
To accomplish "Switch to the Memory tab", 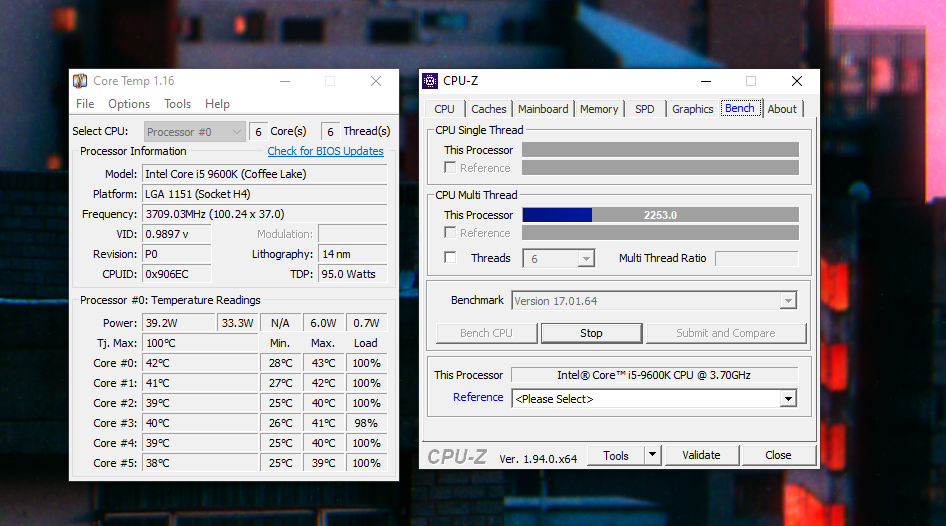I will tap(599, 109).
